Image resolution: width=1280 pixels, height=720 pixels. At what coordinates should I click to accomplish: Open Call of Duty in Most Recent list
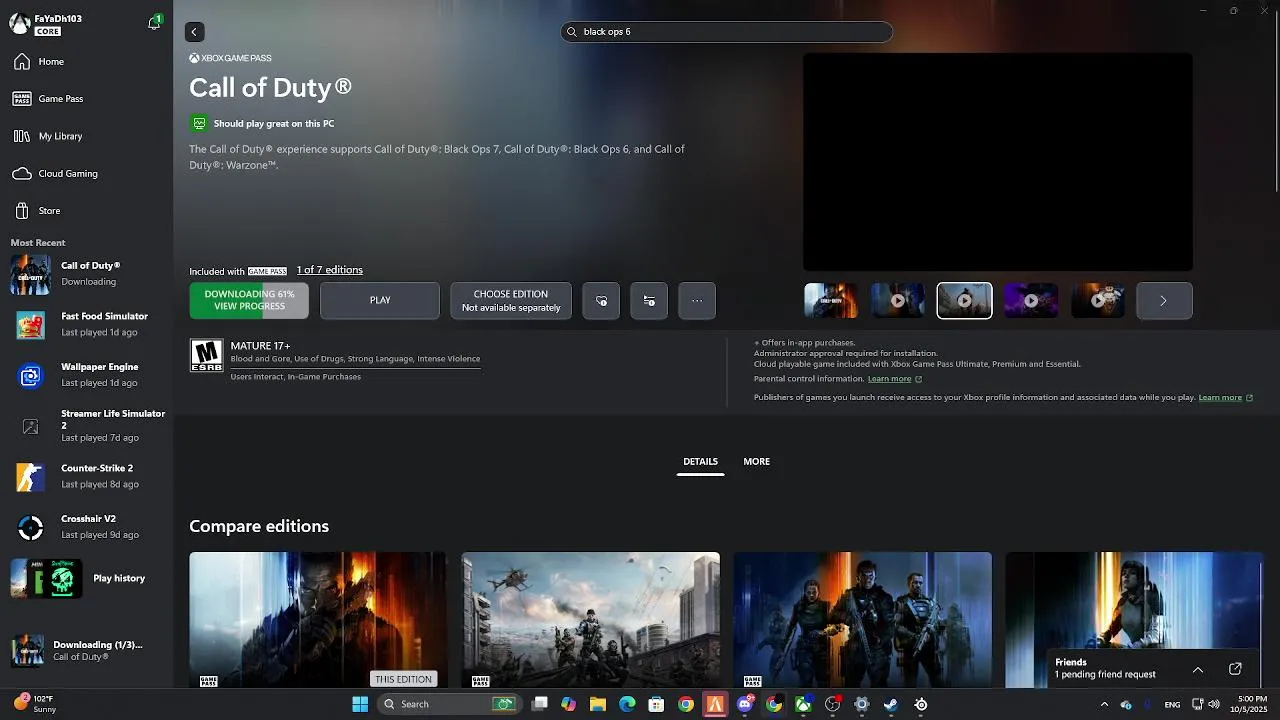pyautogui.click(x=86, y=275)
